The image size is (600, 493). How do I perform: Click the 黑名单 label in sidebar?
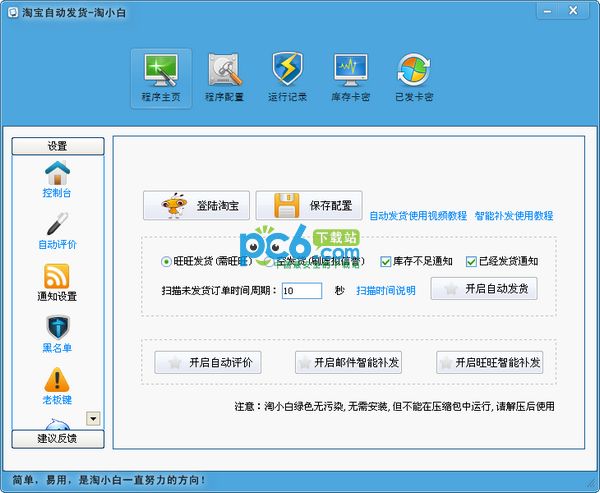pyautogui.click(x=57, y=348)
